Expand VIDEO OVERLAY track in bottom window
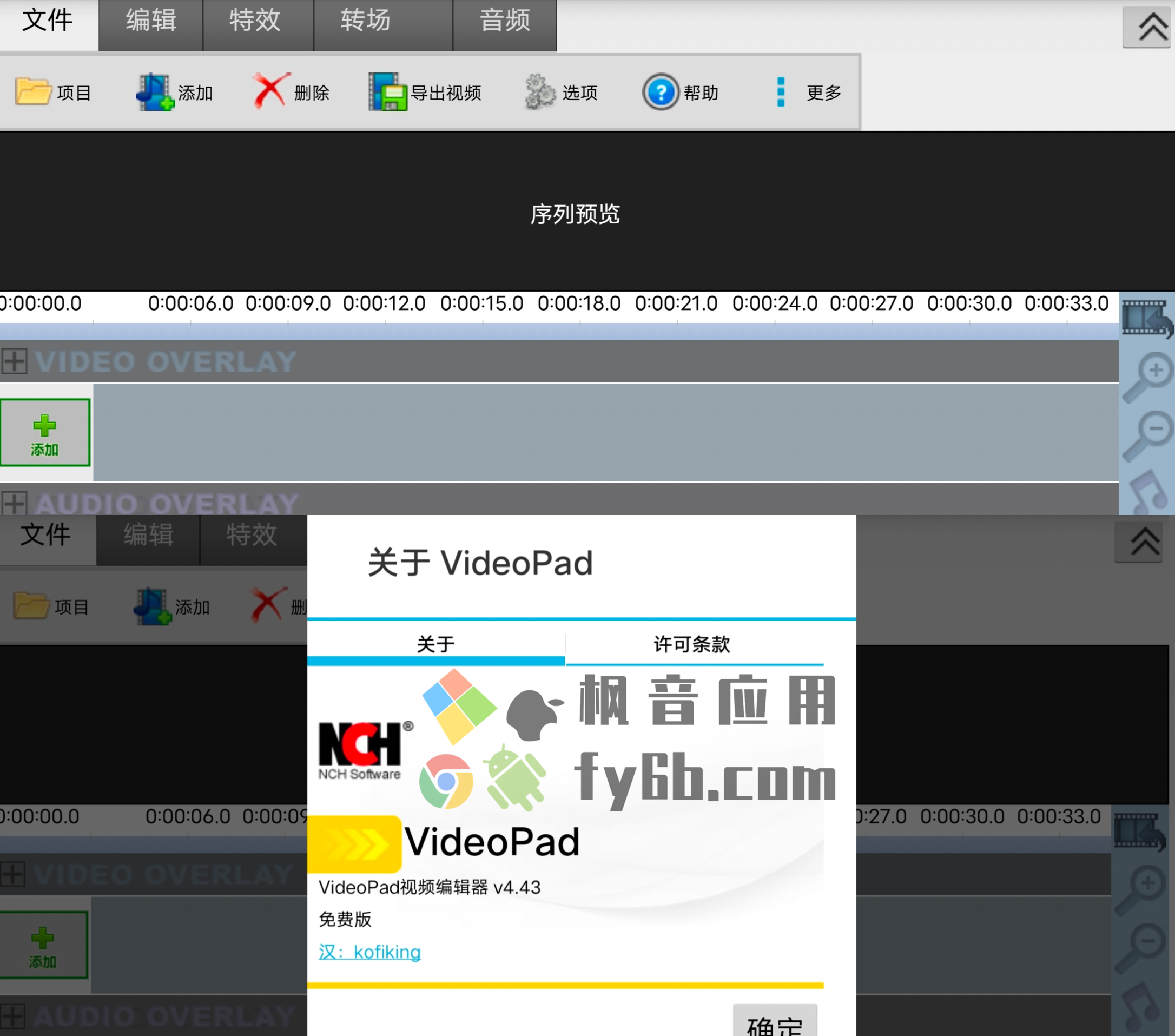 12,874
